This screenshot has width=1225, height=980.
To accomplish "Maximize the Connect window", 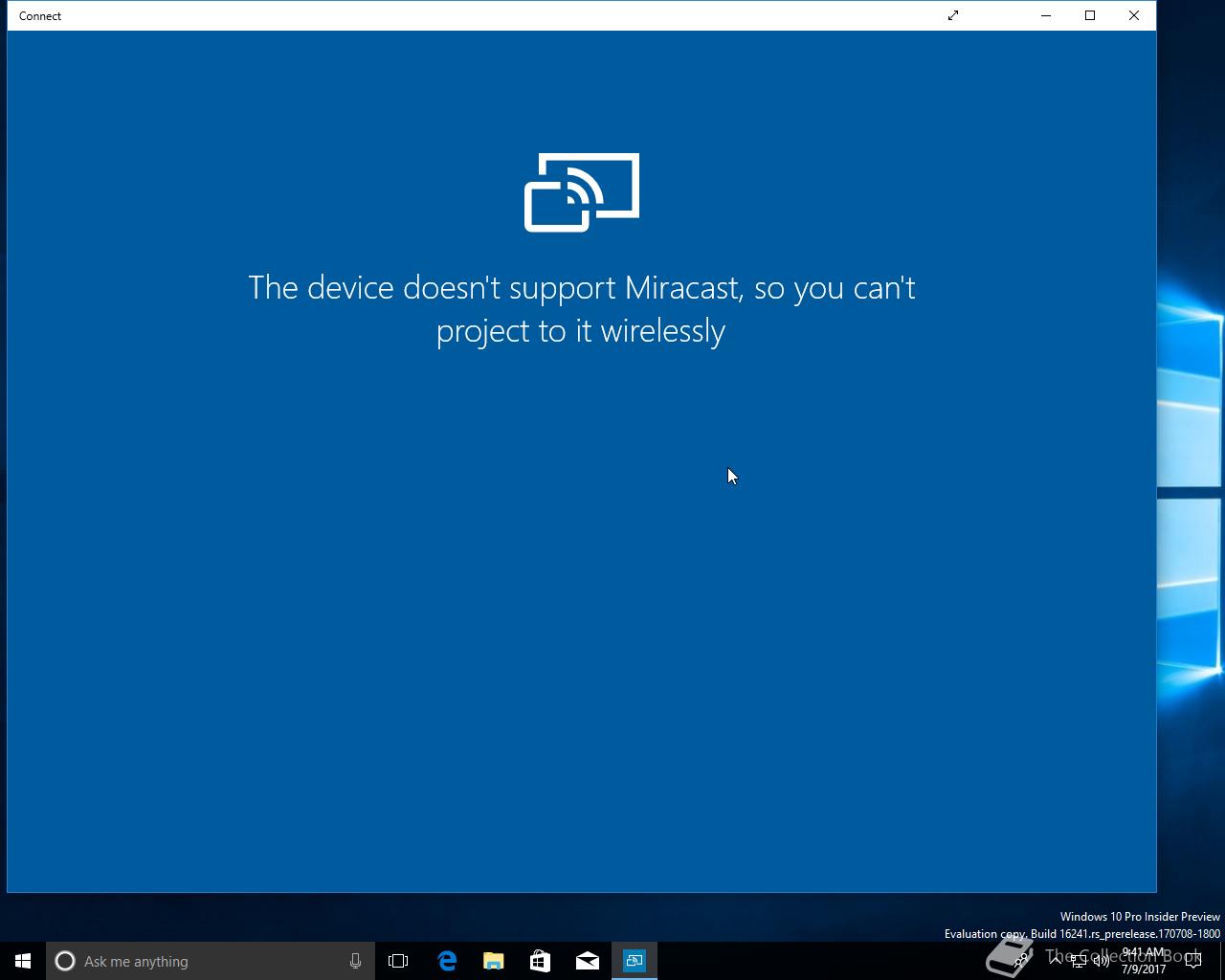I will coord(1090,15).
